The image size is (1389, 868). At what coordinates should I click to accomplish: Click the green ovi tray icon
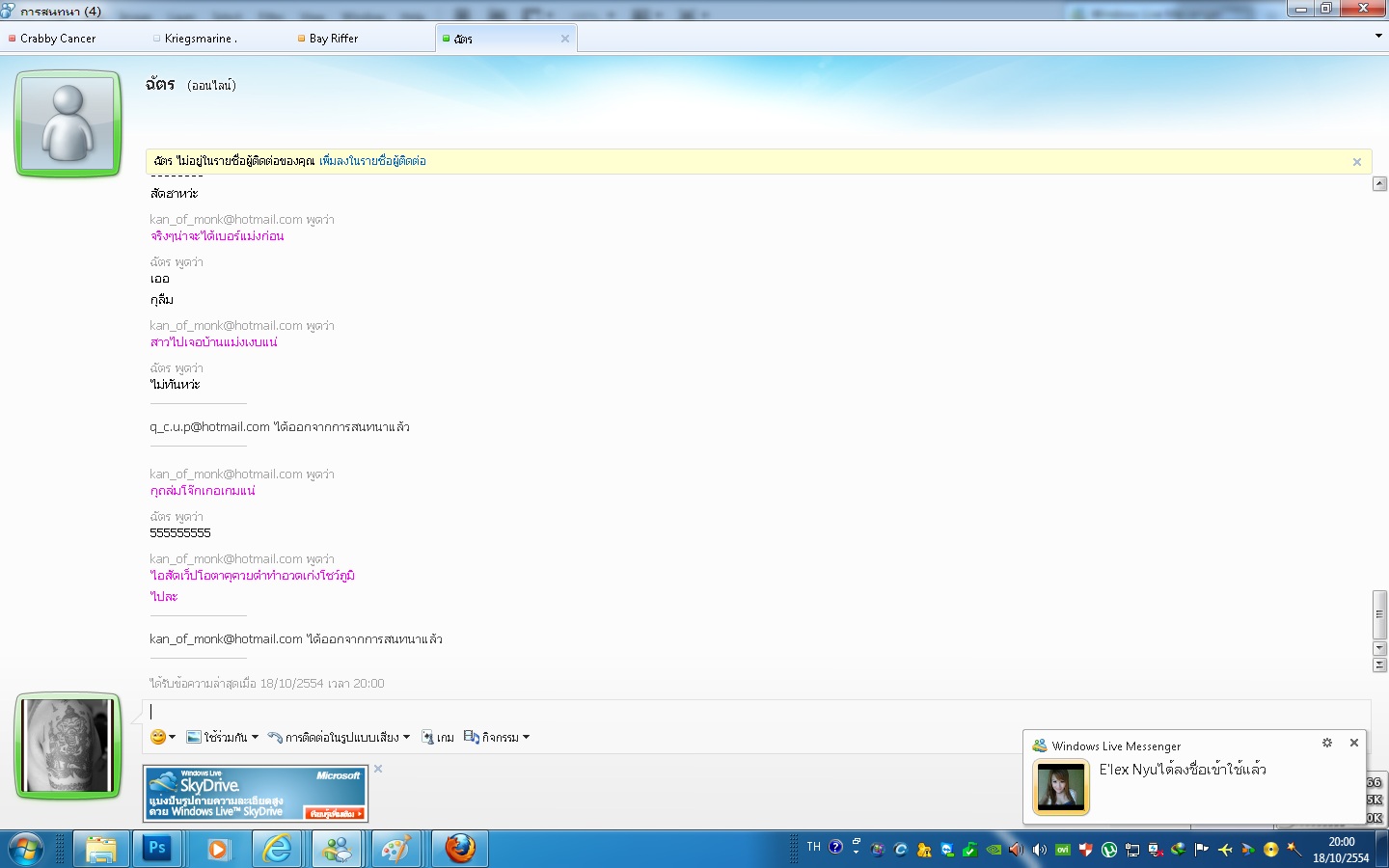1063,850
